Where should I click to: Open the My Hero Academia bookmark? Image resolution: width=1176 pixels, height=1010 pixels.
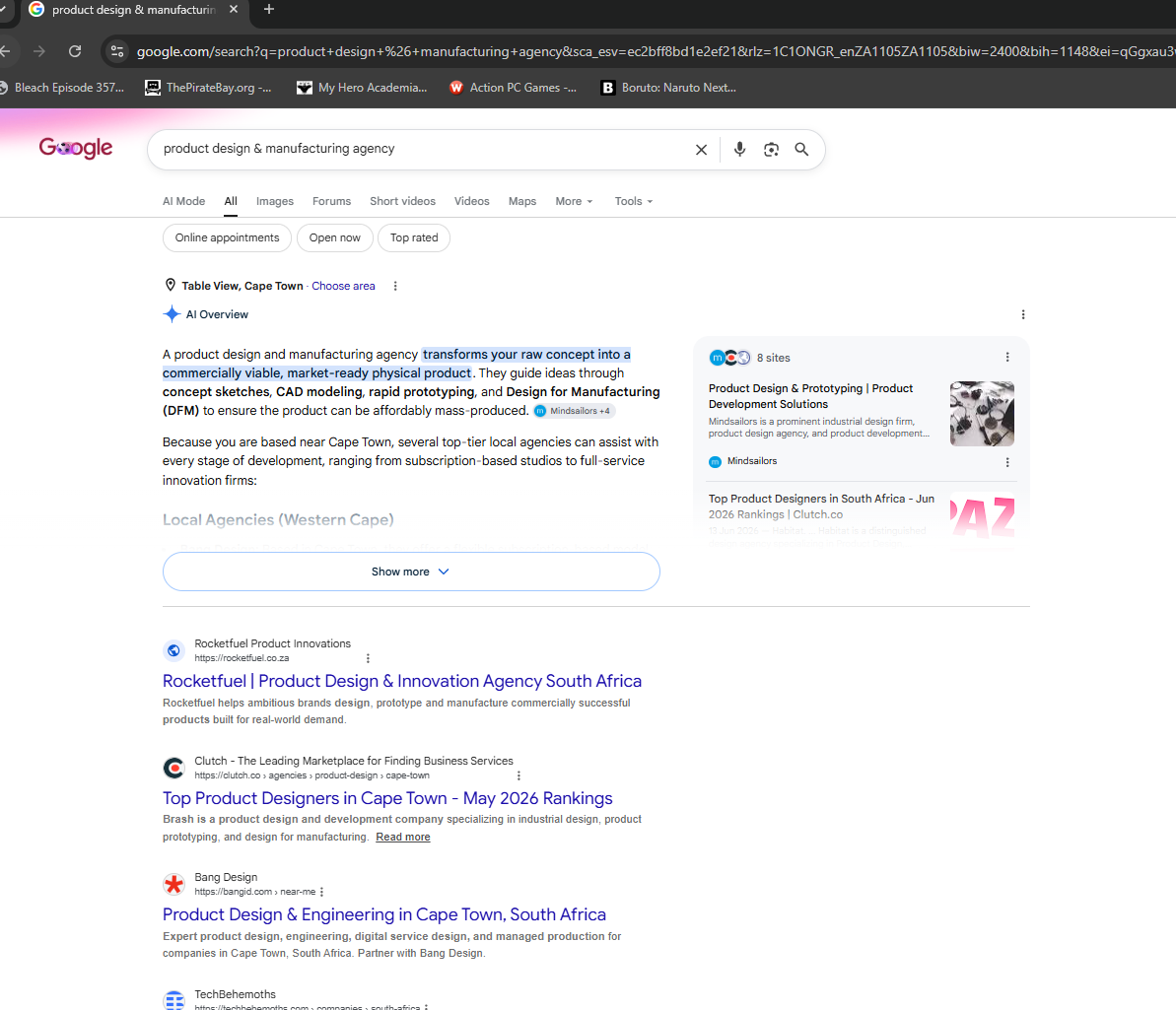(362, 88)
